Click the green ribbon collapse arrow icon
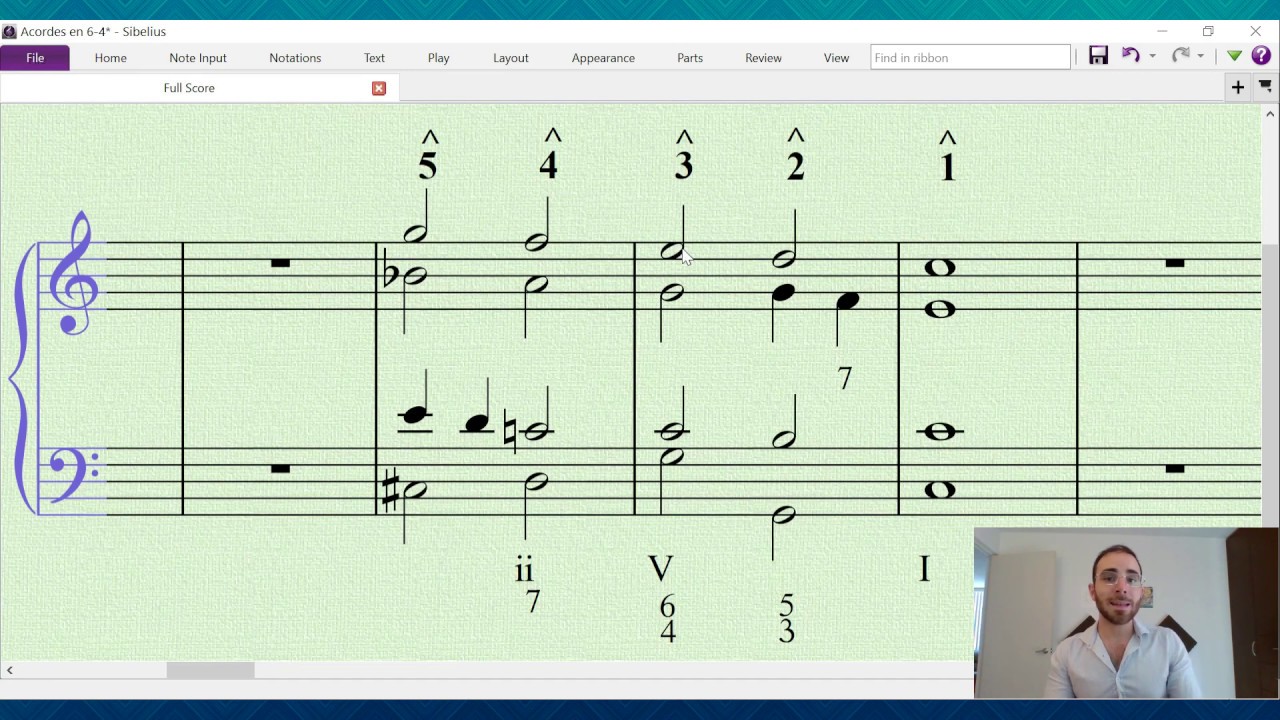The image size is (1280, 720). [x=1234, y=56]
